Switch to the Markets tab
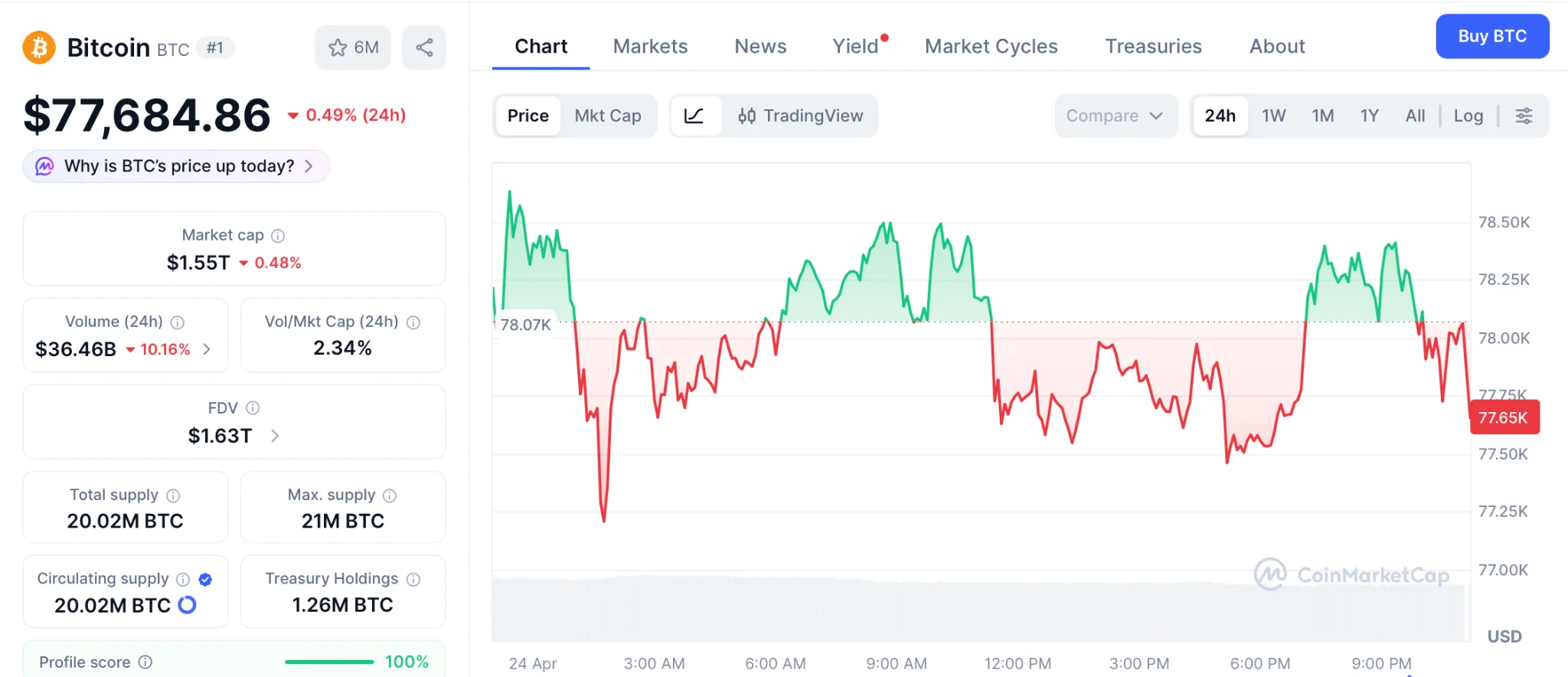1568x677 pixels. 649,46
